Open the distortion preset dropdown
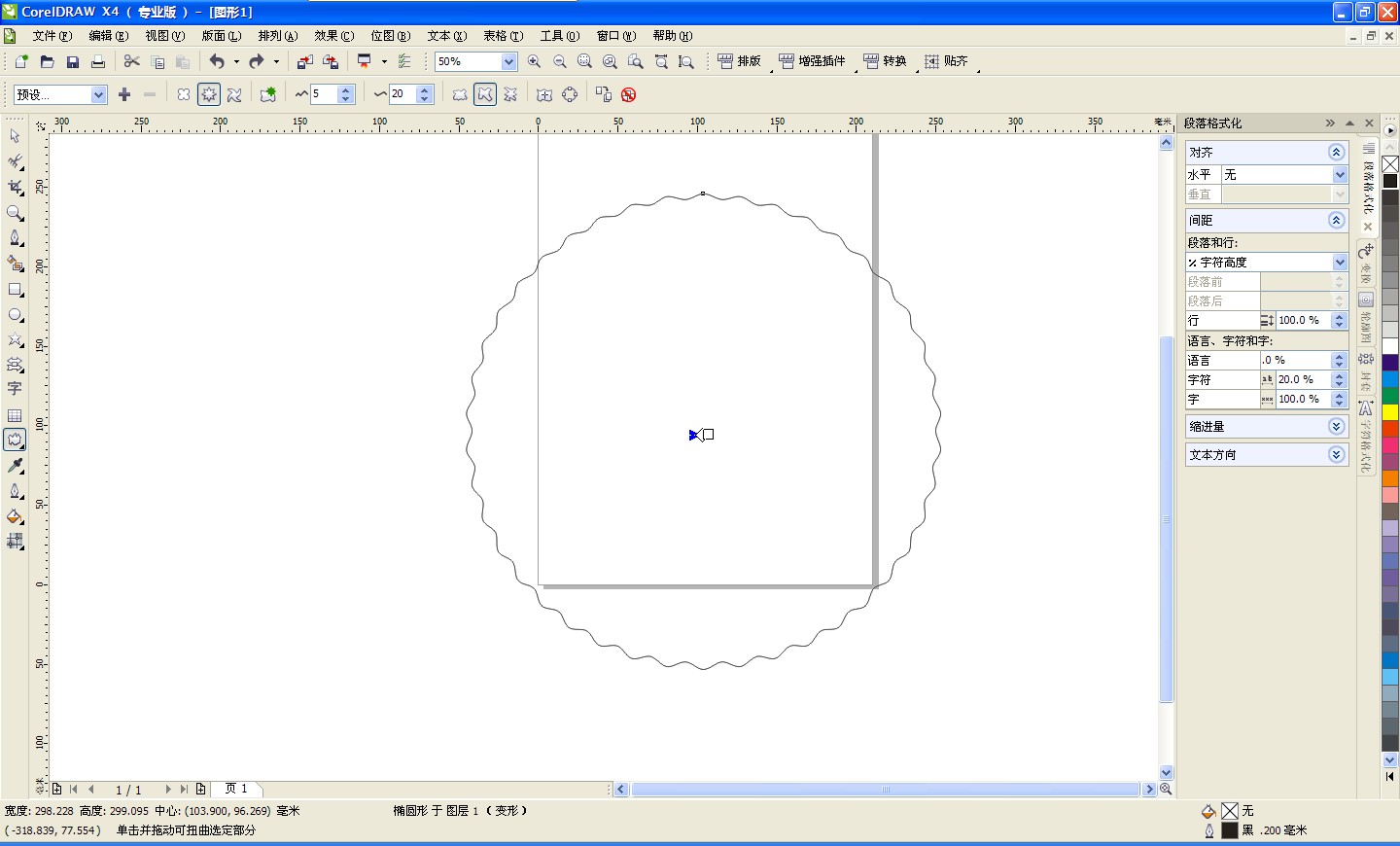Image resolution: width=1400 pixels, height=846 pixels. [x=98, y=94]
